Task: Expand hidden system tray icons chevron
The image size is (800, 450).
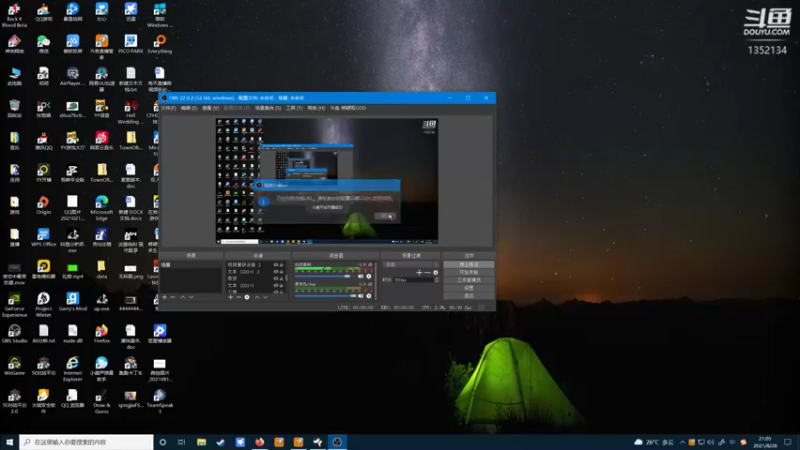Action: 682,442
